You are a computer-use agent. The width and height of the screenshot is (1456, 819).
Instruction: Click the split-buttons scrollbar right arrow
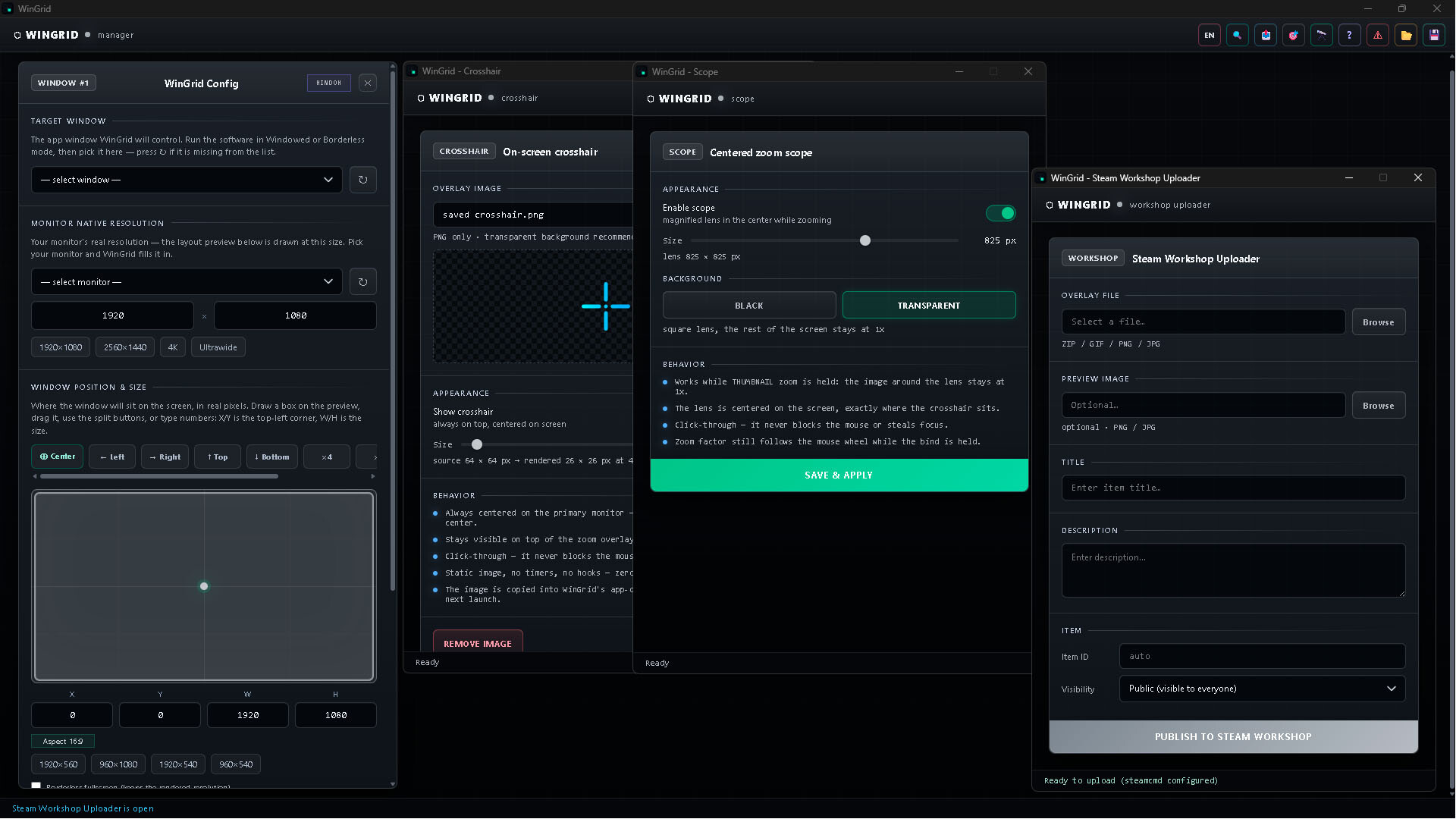click(x=372, y=476)
